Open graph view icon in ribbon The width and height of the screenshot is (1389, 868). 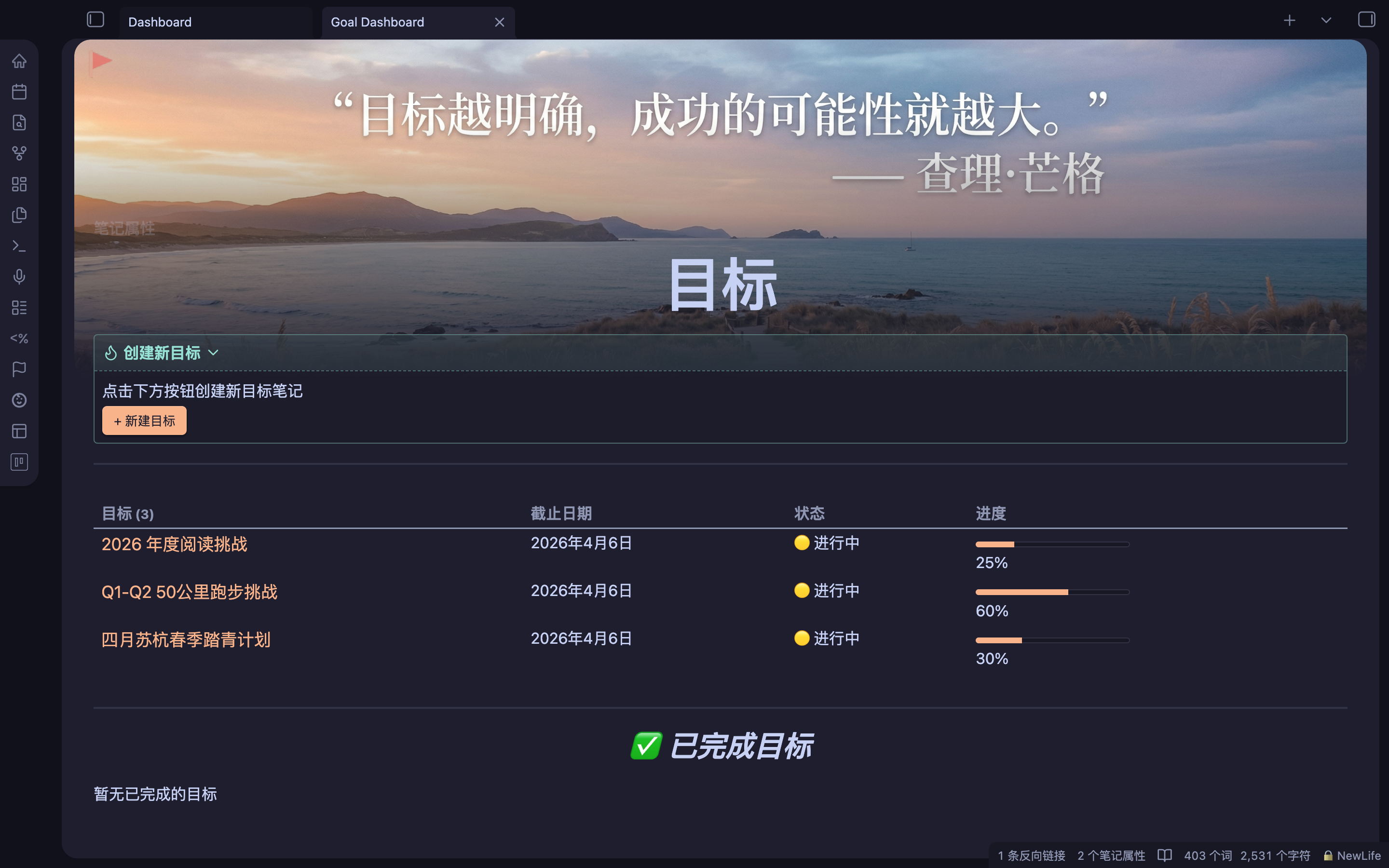(19, 153)
